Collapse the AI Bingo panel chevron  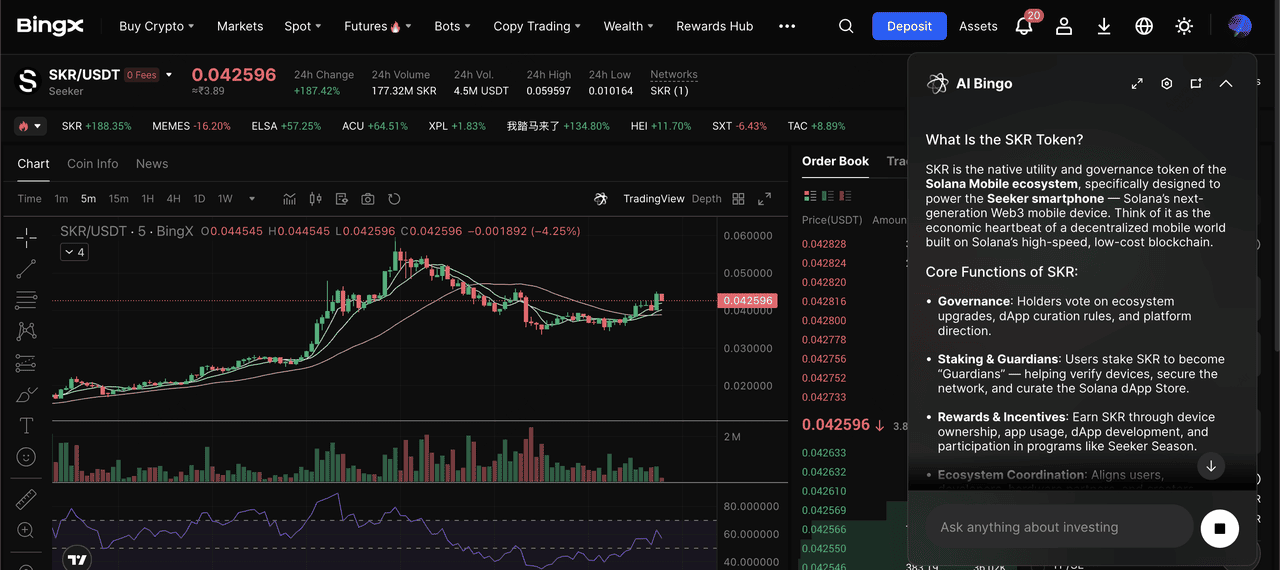(x=1226, y=84)
